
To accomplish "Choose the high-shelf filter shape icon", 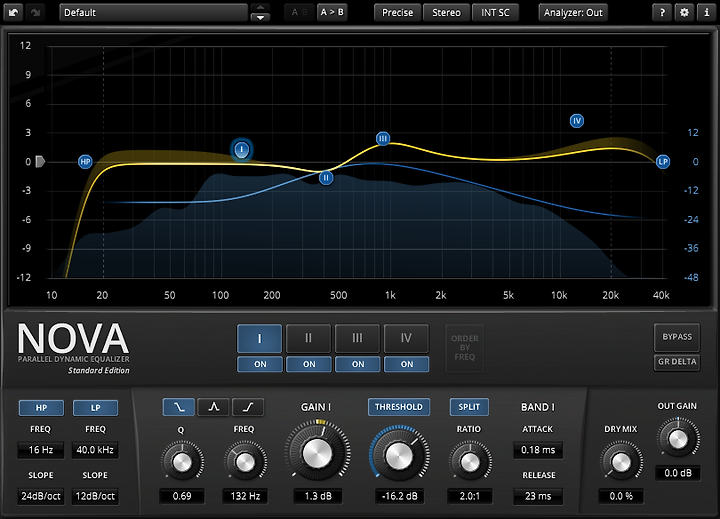I will (x=248, y=407).
